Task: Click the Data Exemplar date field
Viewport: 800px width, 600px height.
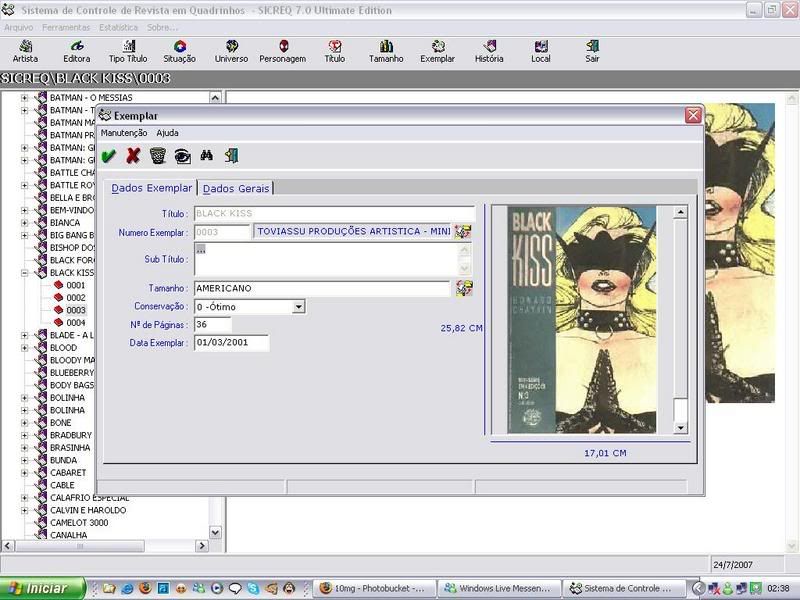Action: [232, 342]
